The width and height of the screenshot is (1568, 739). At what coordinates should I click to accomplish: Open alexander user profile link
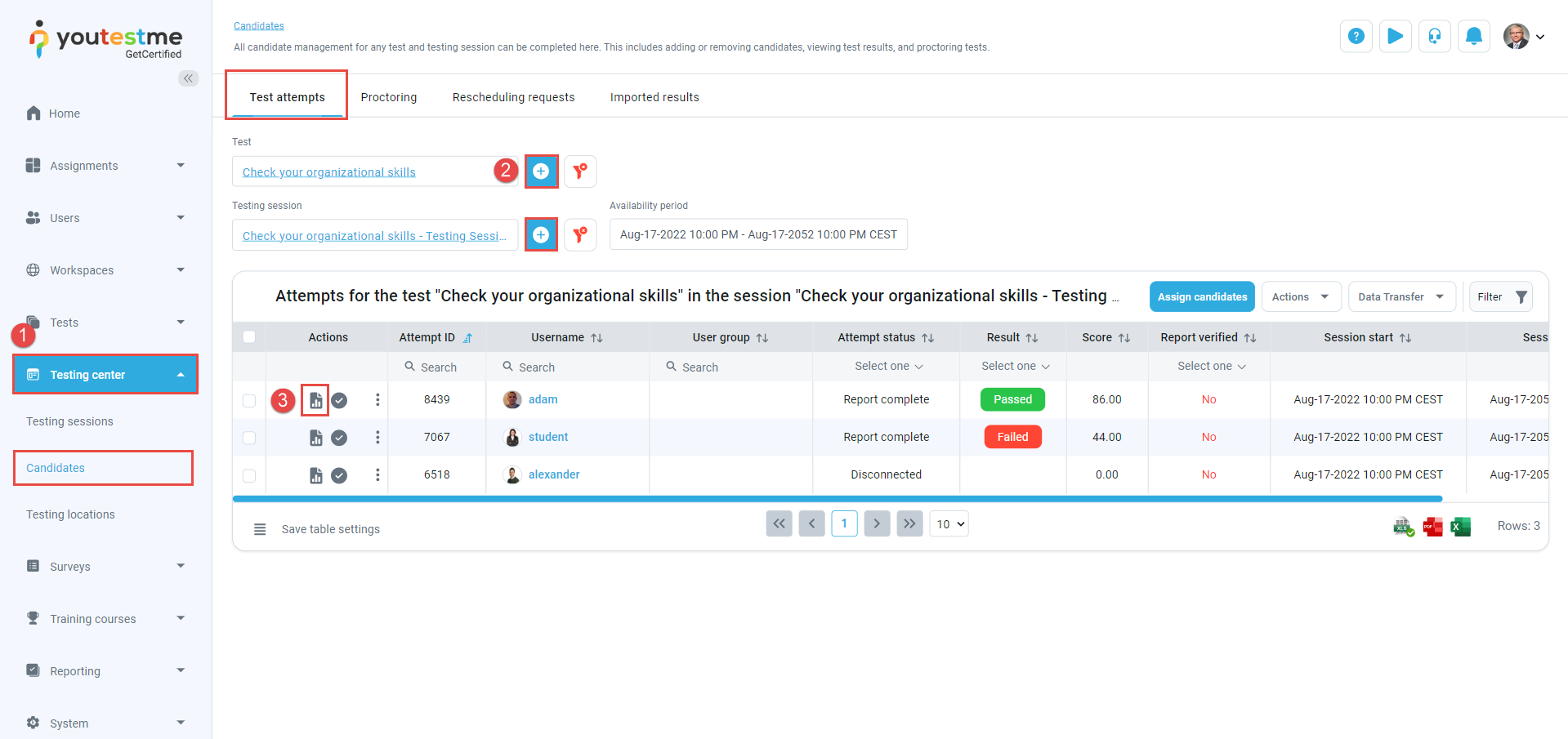[x=553, y=474]
